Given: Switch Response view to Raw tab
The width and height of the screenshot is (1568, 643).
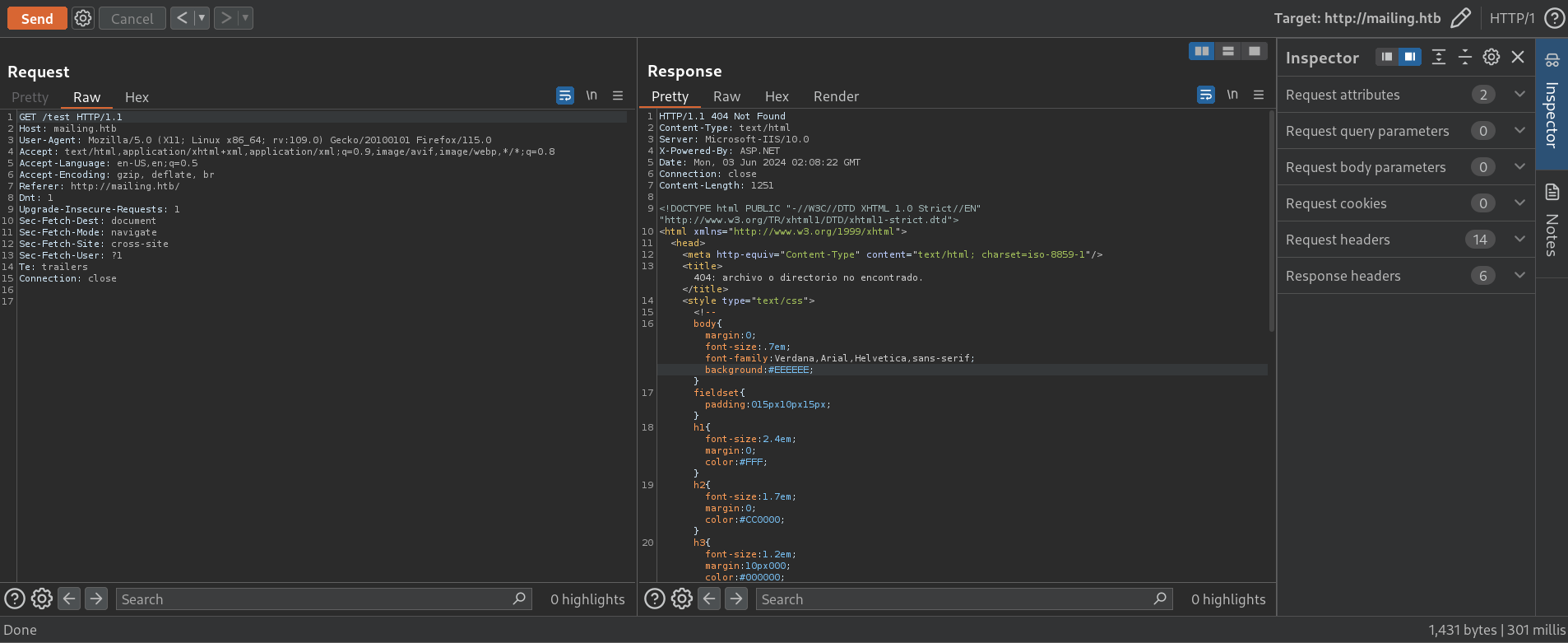Looking at the screenshot, I should pos(726,96).
